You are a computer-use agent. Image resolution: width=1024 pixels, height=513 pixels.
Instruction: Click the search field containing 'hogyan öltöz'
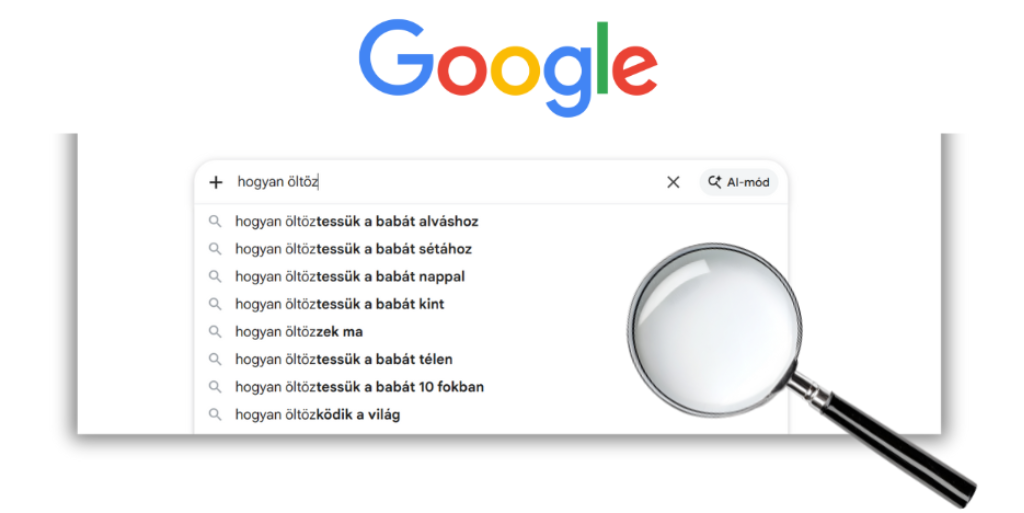pyautogui.click(x=440, y=182)
